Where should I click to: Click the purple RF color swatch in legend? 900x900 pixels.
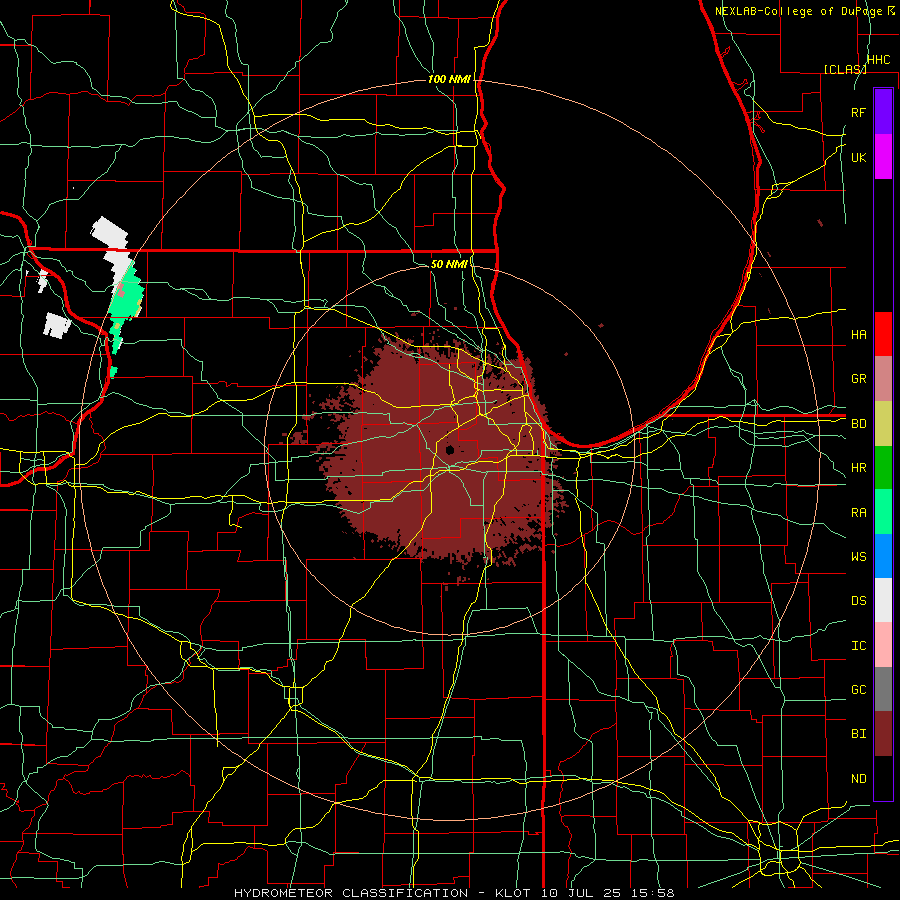[x=883, y=112]
